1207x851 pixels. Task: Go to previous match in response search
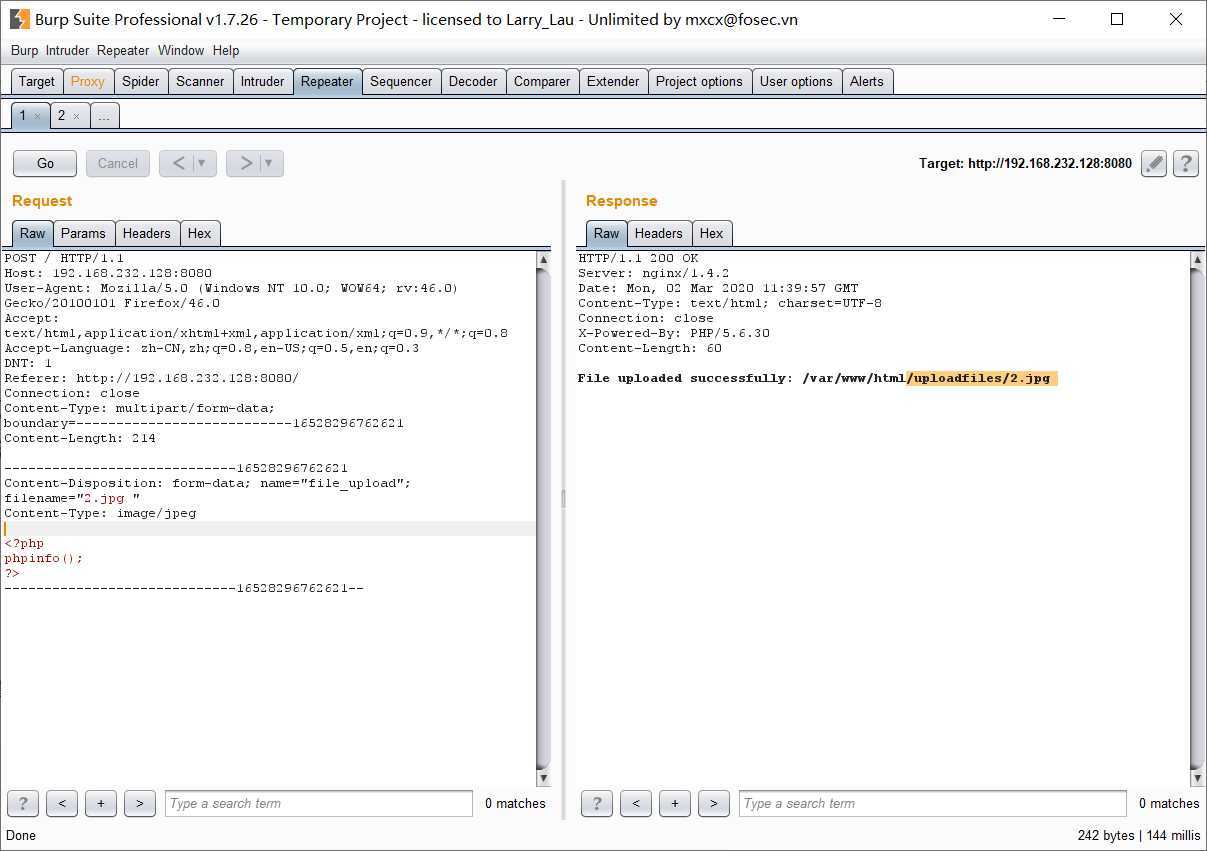click(x=636, y=803)
